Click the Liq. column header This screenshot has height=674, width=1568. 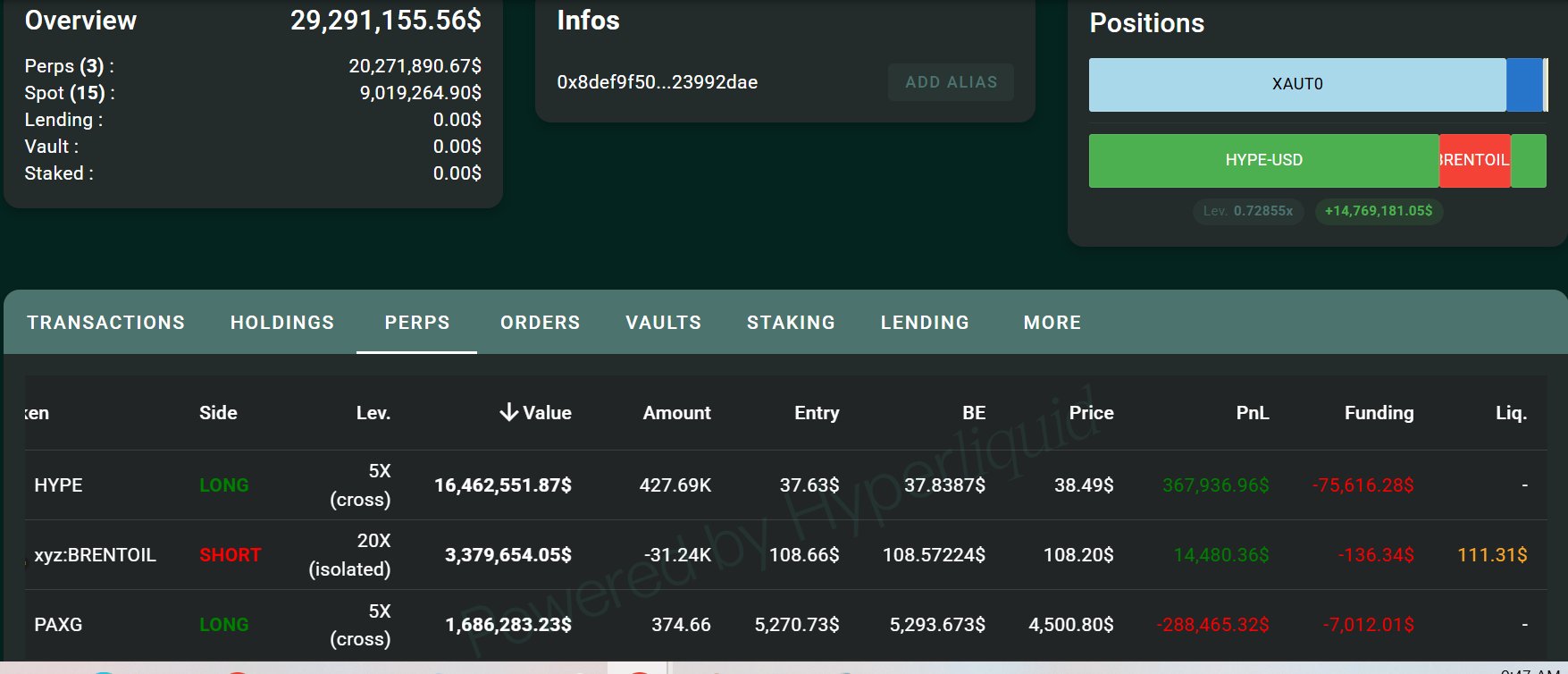click(1511, 413)
